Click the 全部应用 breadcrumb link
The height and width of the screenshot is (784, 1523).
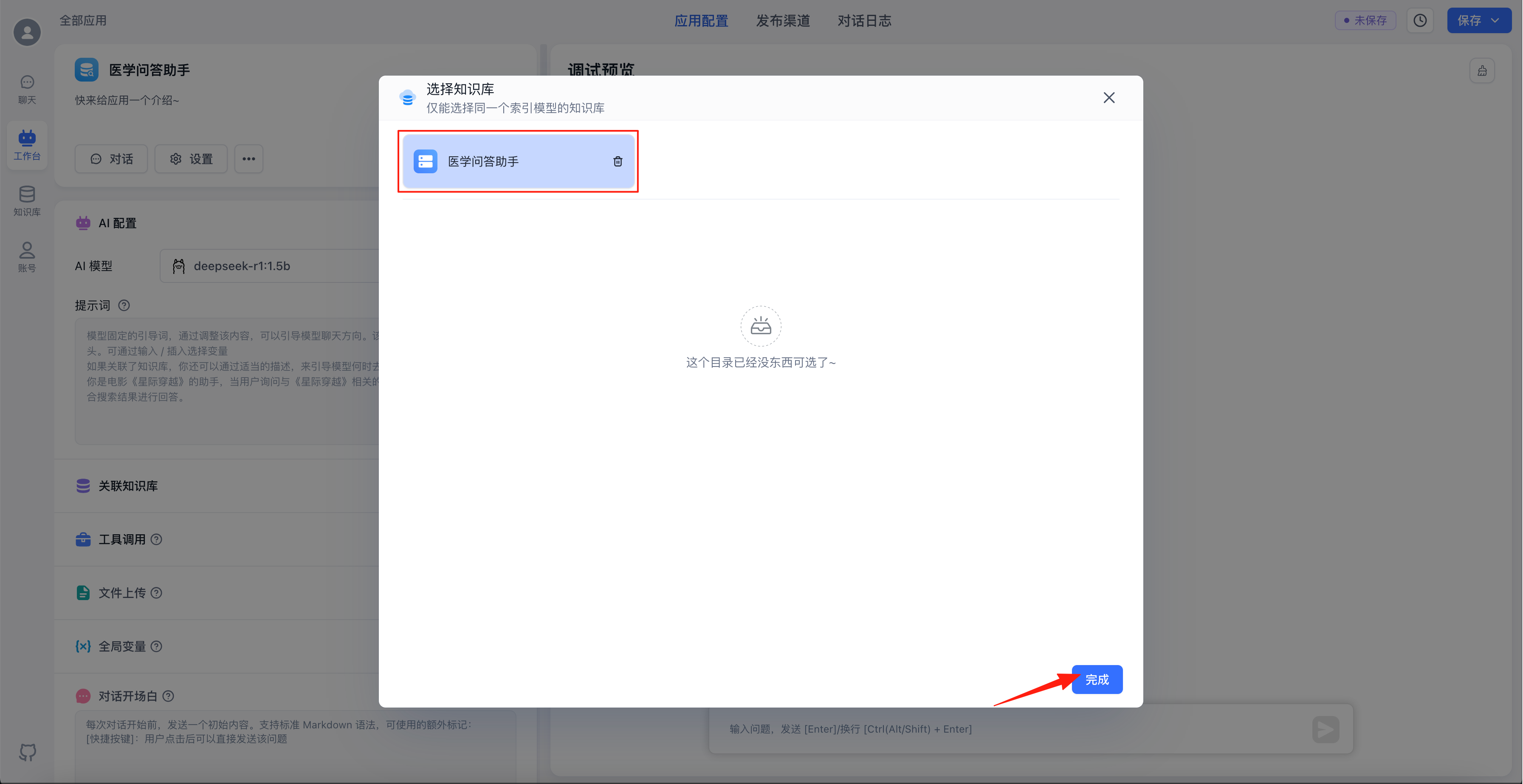(83, 21)
